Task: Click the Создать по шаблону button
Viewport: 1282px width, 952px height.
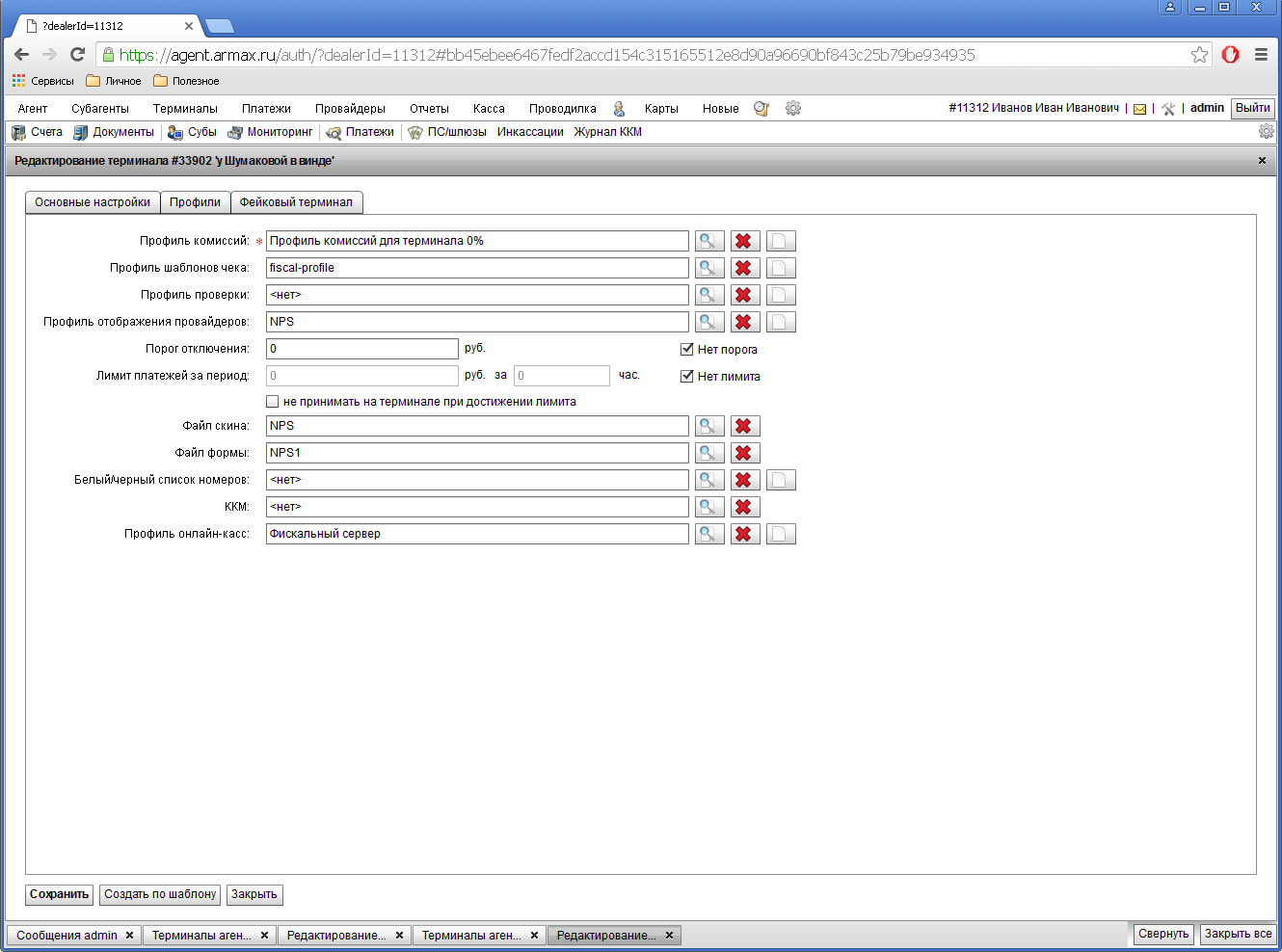Action: pos(160,894)
